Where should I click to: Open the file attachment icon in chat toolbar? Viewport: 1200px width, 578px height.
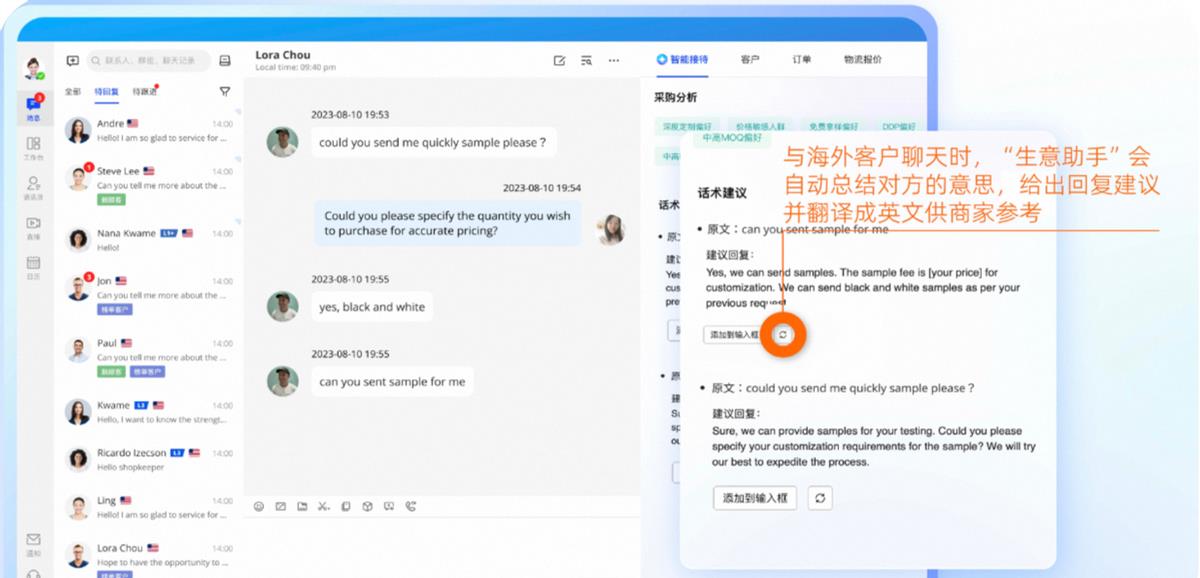click(x=302, y=507)
